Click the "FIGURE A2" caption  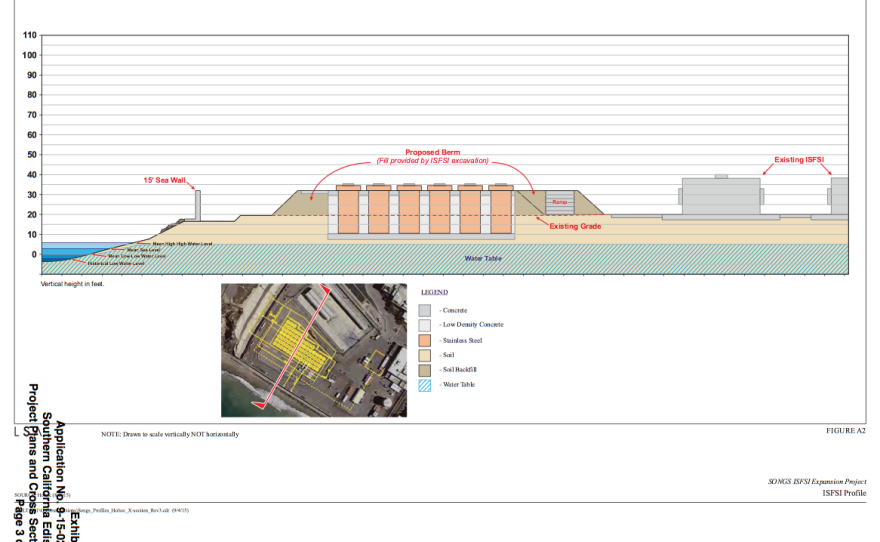point(845,431)
